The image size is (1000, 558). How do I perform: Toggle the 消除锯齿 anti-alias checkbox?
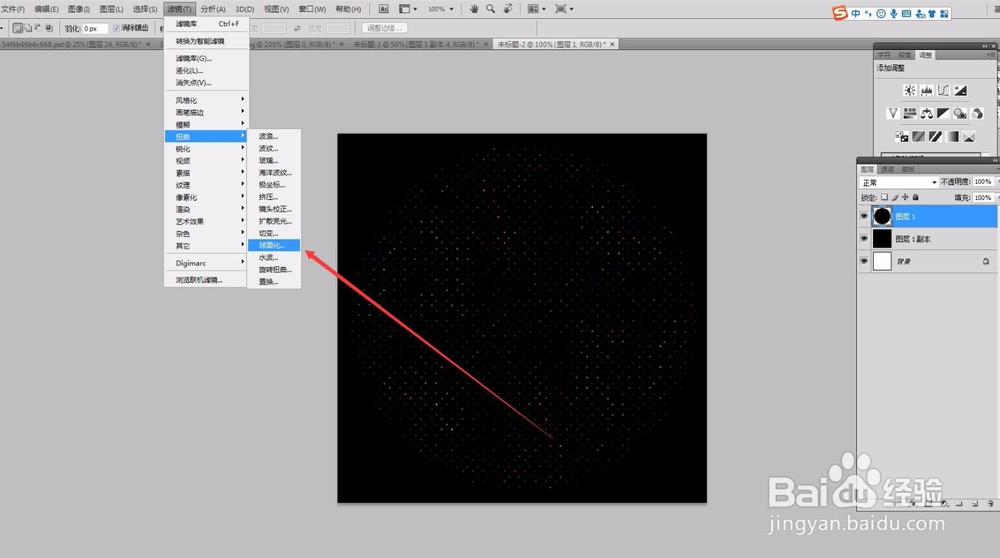(116, 28)
